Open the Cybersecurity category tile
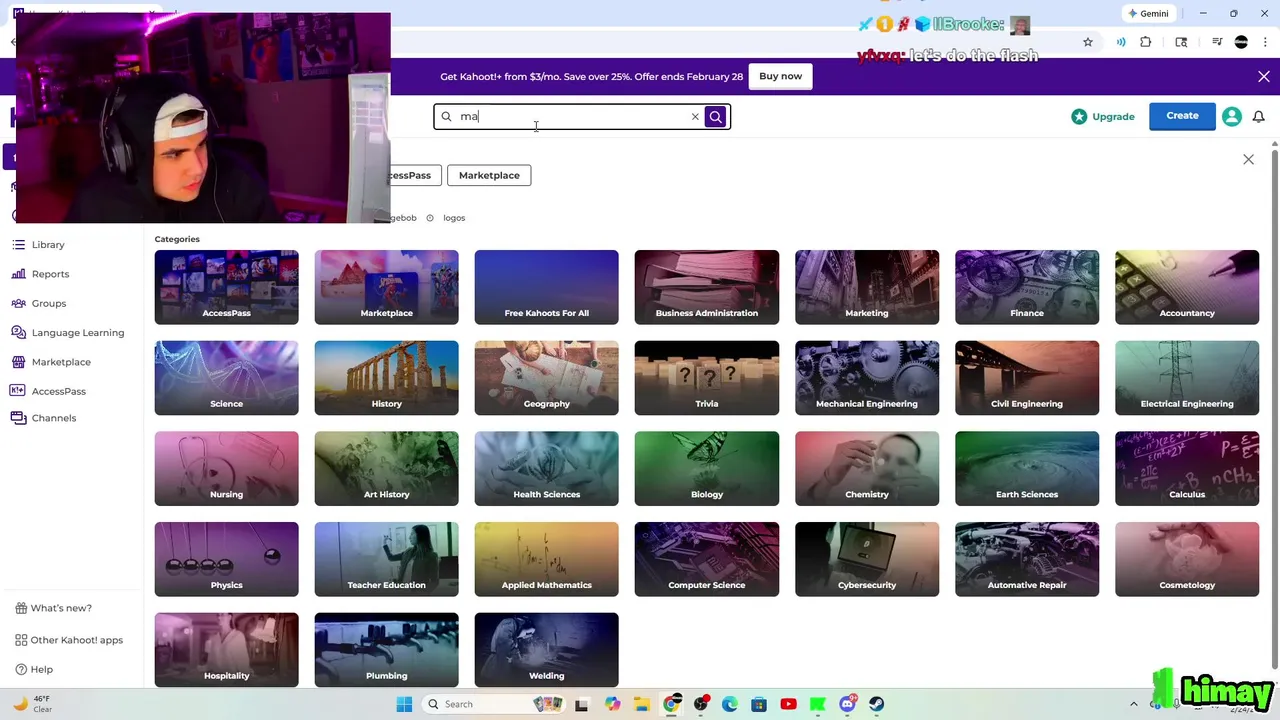The width and height of the screenshot is (1280, 720). coord(866,559)
